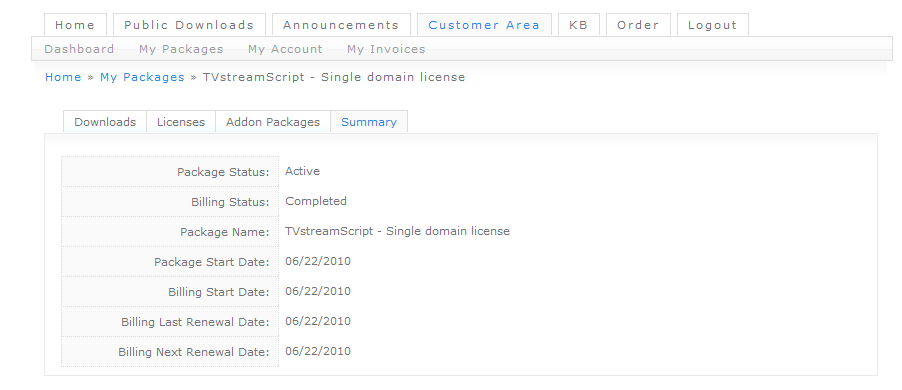Click the Package Status label

[223, 172]
